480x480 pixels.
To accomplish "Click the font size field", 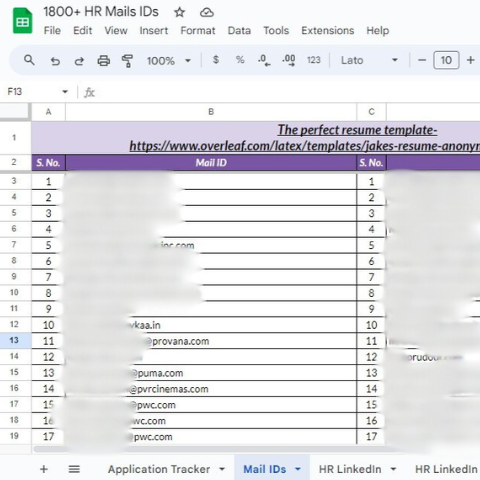I will (446, 60).
